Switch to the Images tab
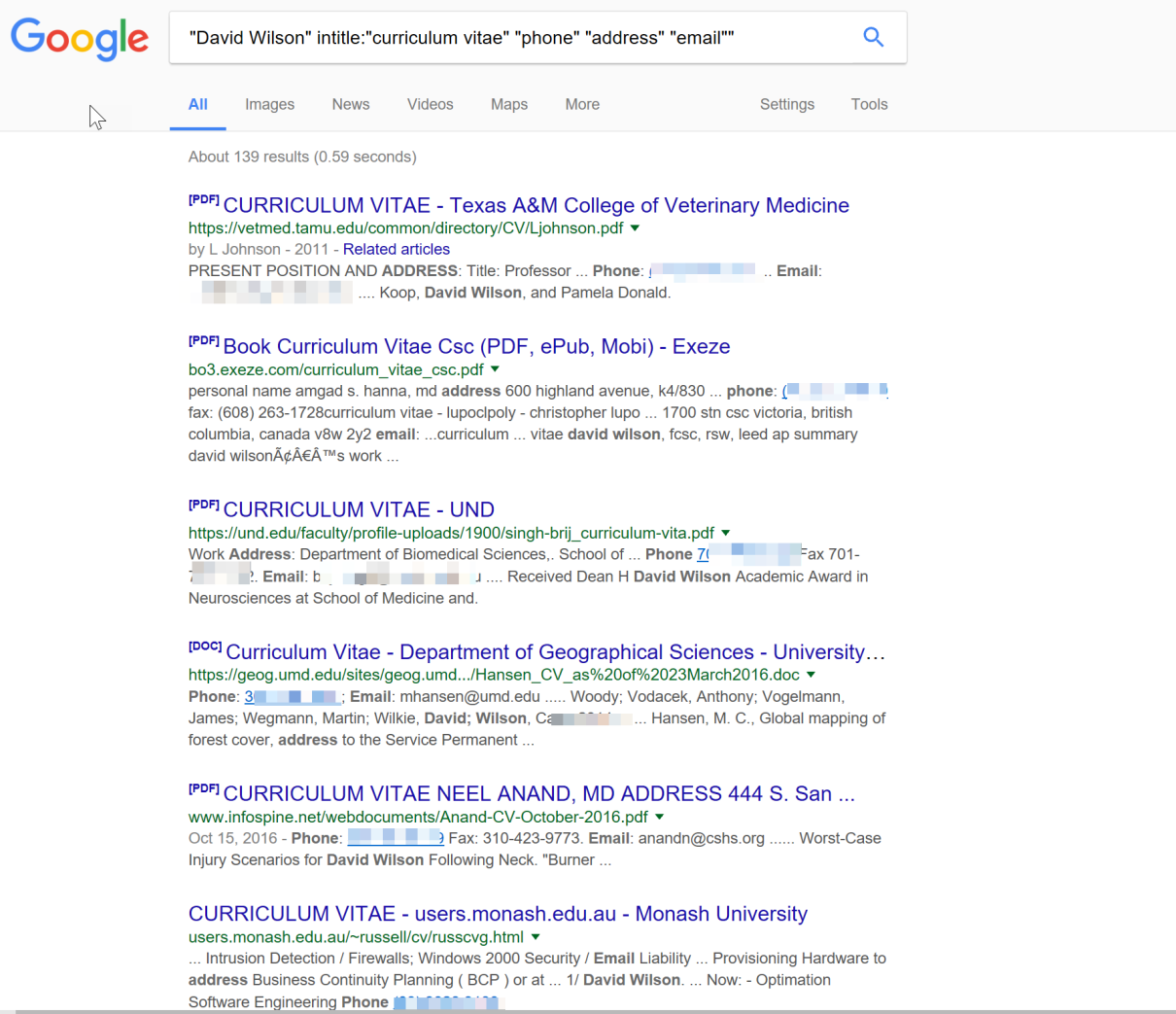The height and width of the screenshot is (1014, 1176). (269, 104)
